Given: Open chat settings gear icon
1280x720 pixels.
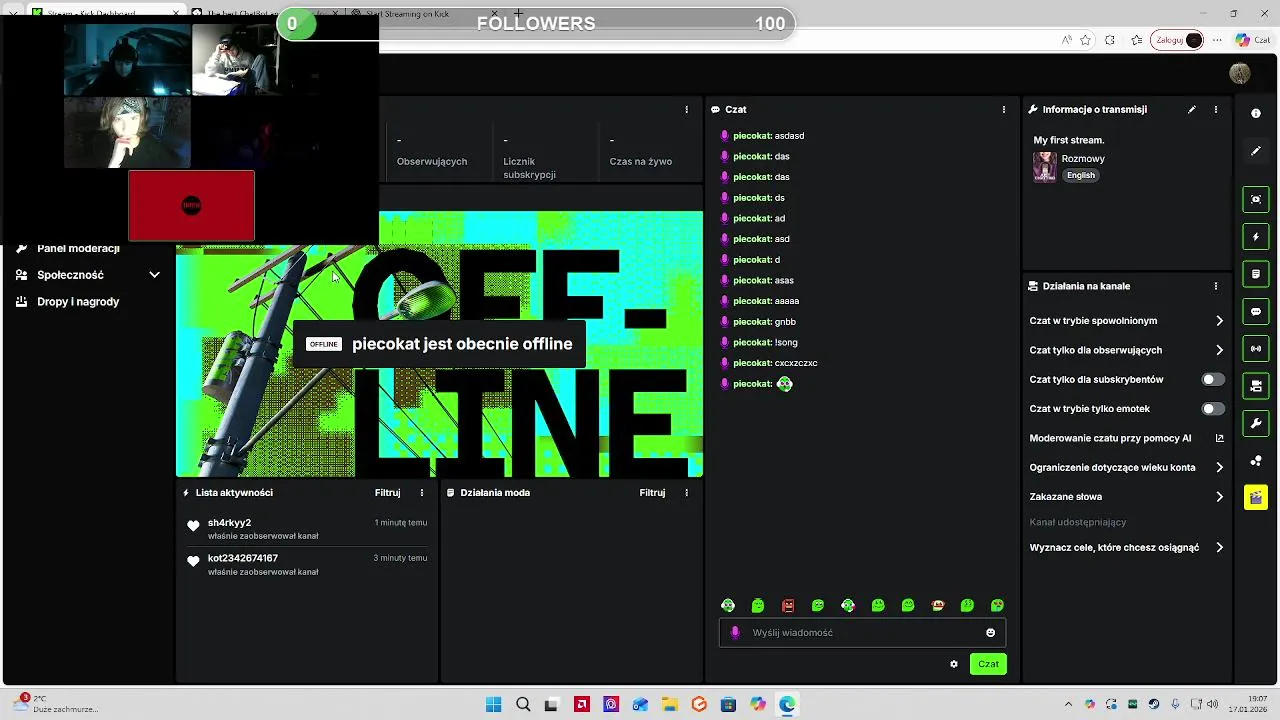Looking at the screenshot, I should pos(953,664).
